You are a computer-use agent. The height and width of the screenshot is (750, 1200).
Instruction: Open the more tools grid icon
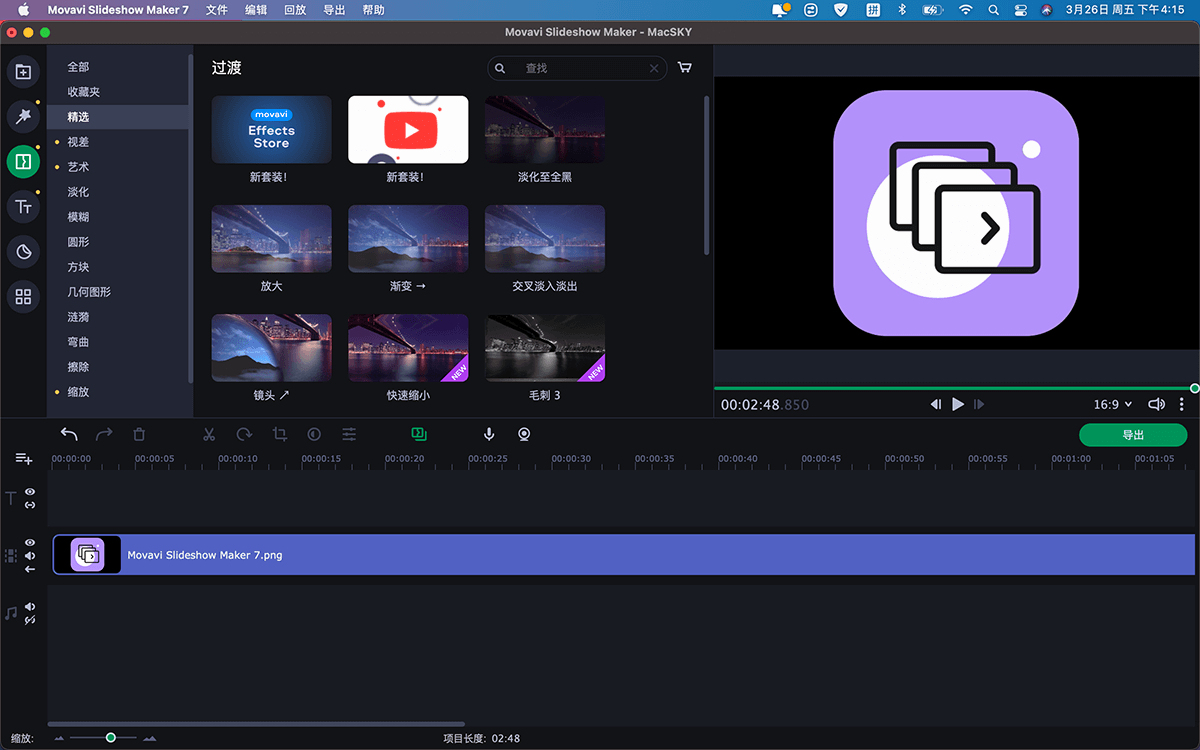[x=23, y=296]
